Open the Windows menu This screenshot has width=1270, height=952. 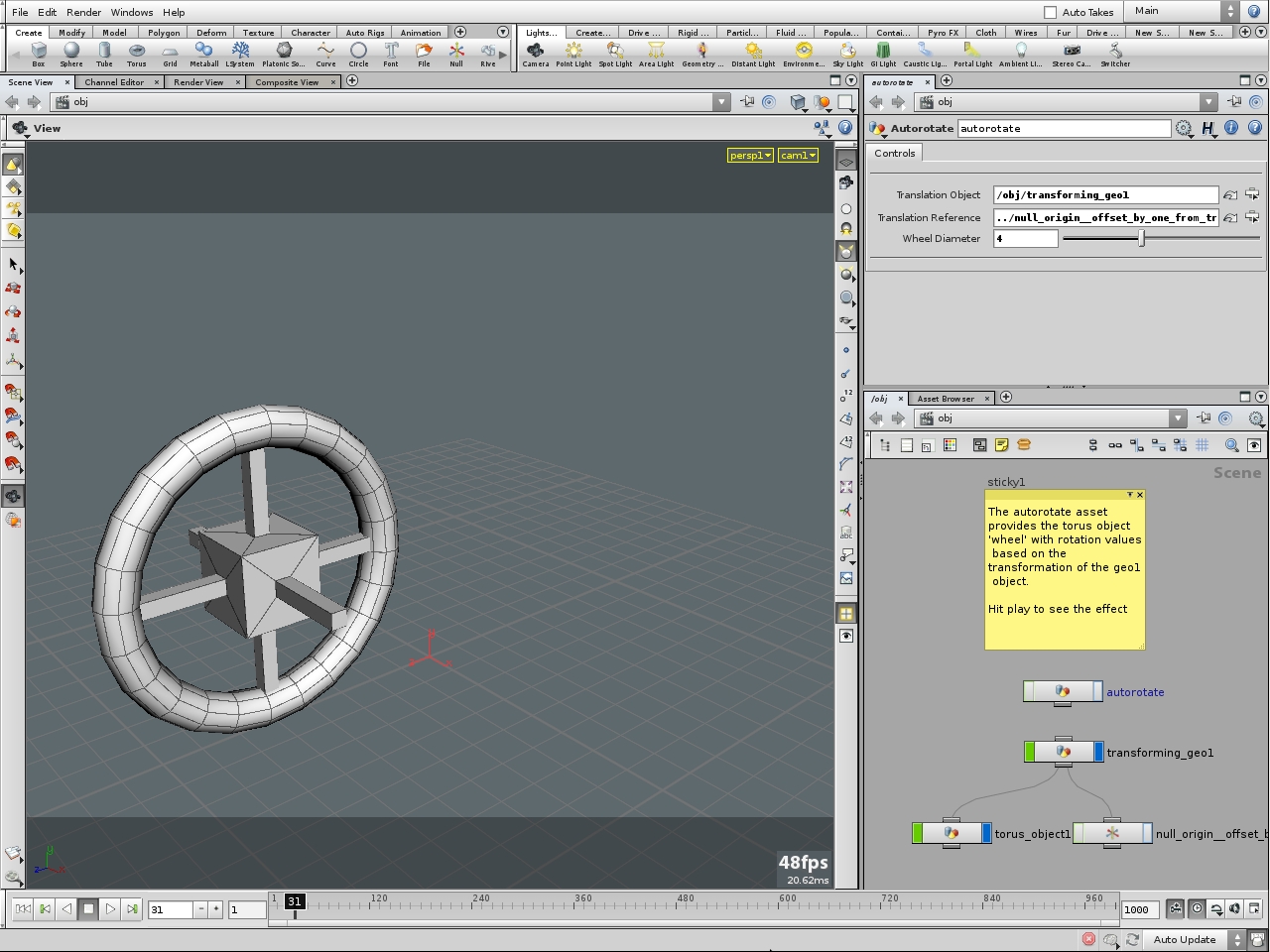click(x=132, y=12)
